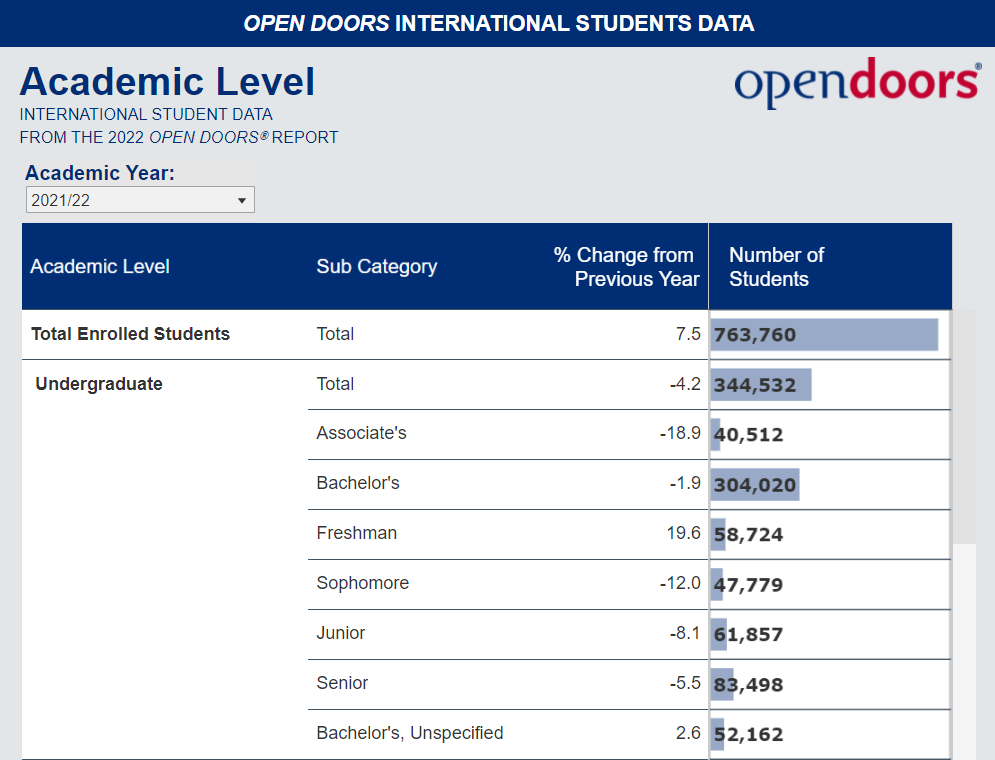Click the Open Doors logo
This screenshot has height=760, width=995.
(x=857, y=84)
